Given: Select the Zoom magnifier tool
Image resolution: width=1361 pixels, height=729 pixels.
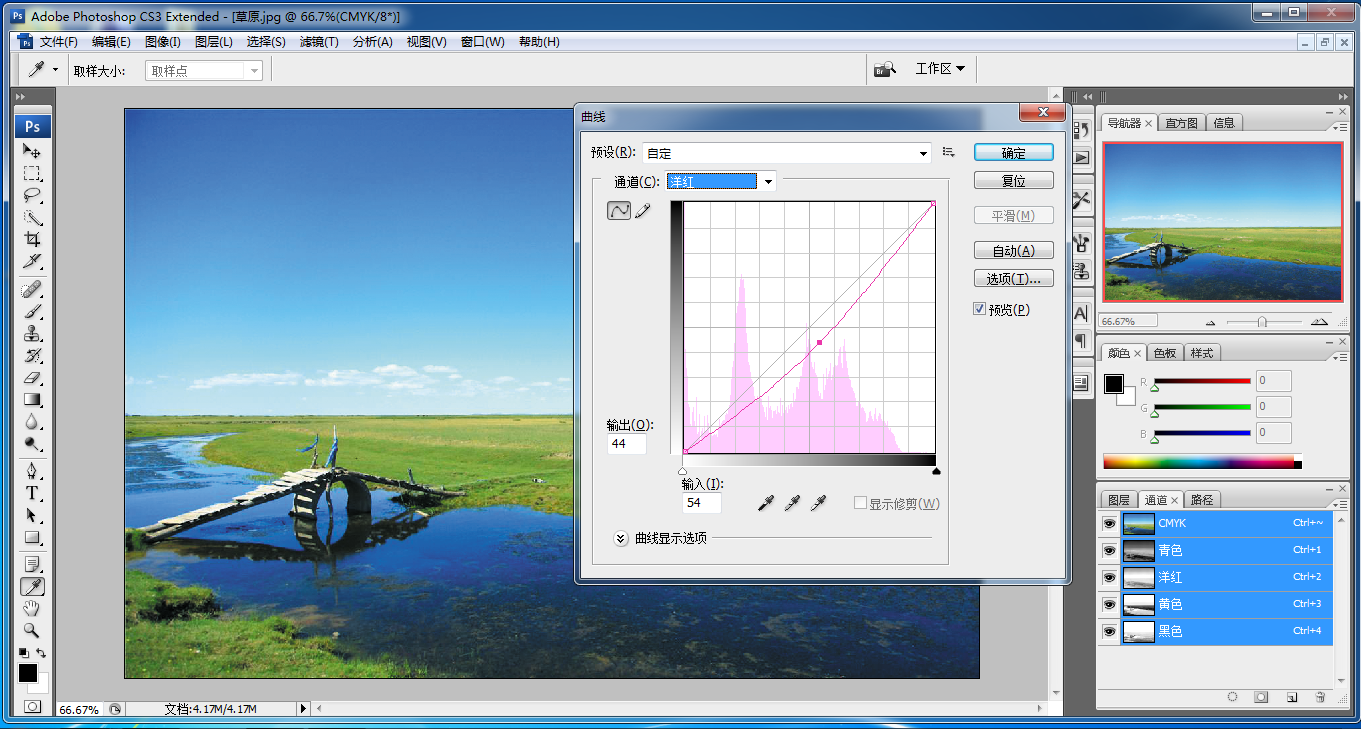Looking at the screenshot, I should pyautogui.click(x=32, y=630).
